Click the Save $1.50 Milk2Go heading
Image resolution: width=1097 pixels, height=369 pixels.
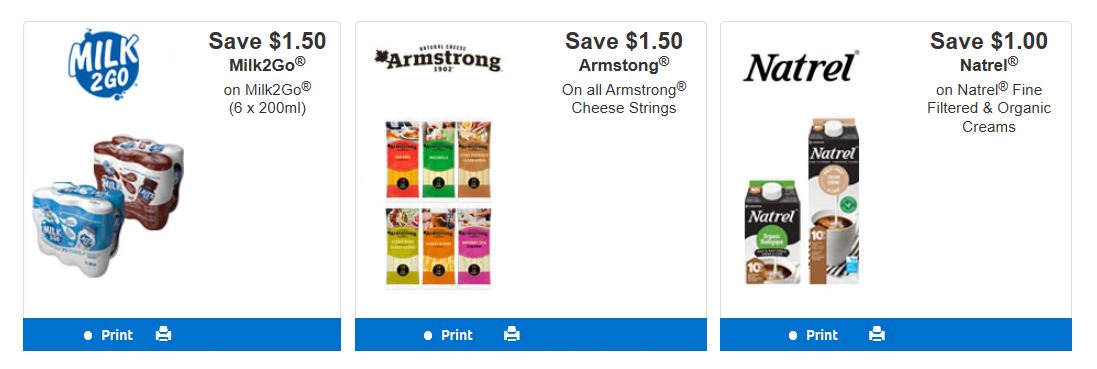coord(267,41)
